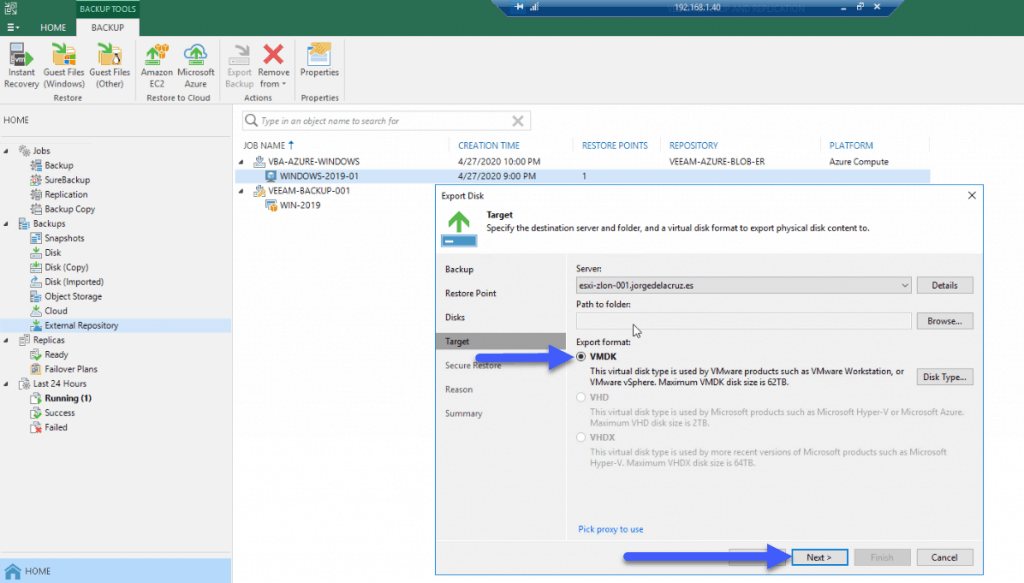Click the Details button
Screen dimensions: 1024x583
(x=944, y=285)
